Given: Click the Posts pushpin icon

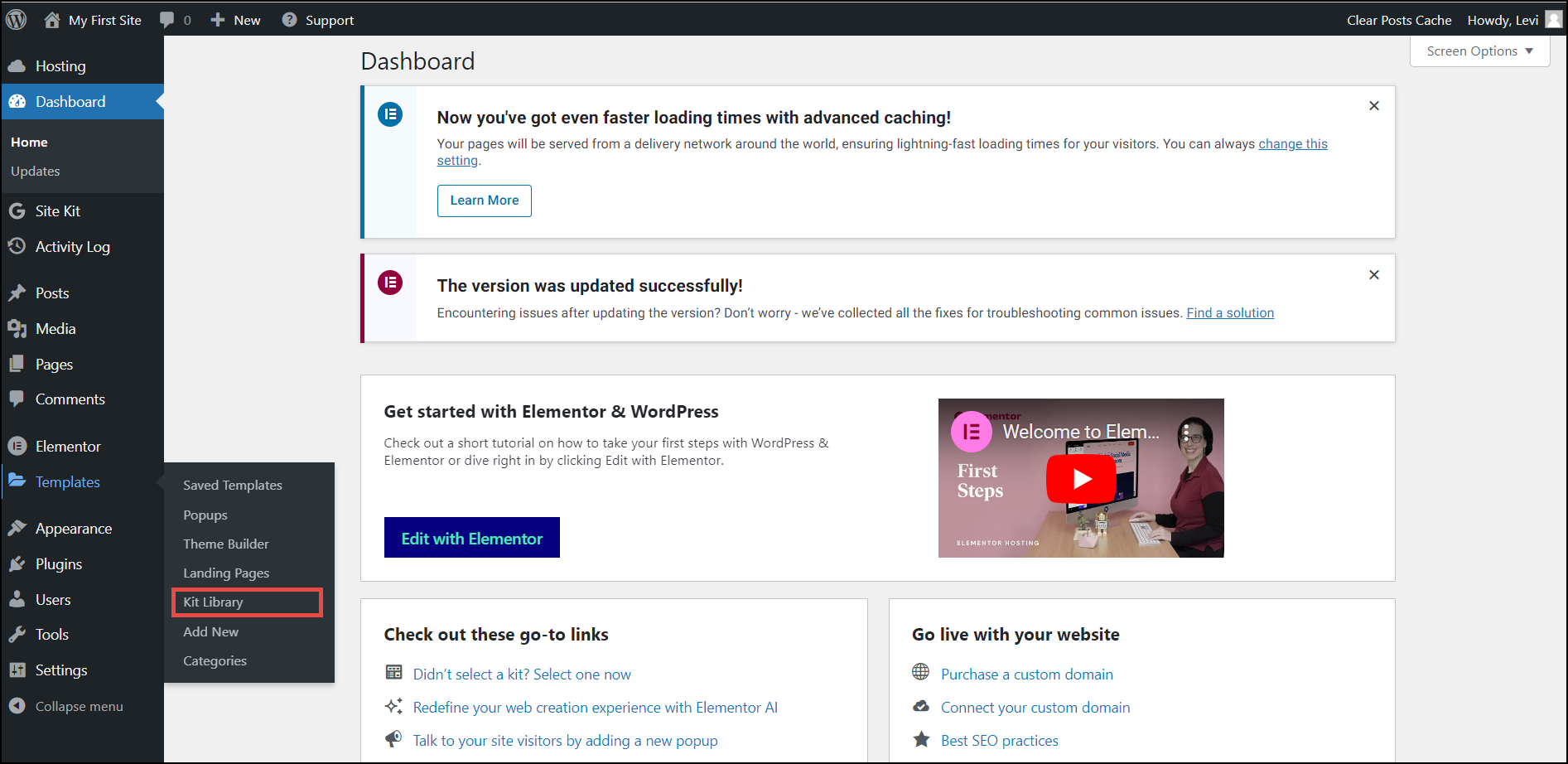Looking at the screenshot, I should (x=17, y=293).
